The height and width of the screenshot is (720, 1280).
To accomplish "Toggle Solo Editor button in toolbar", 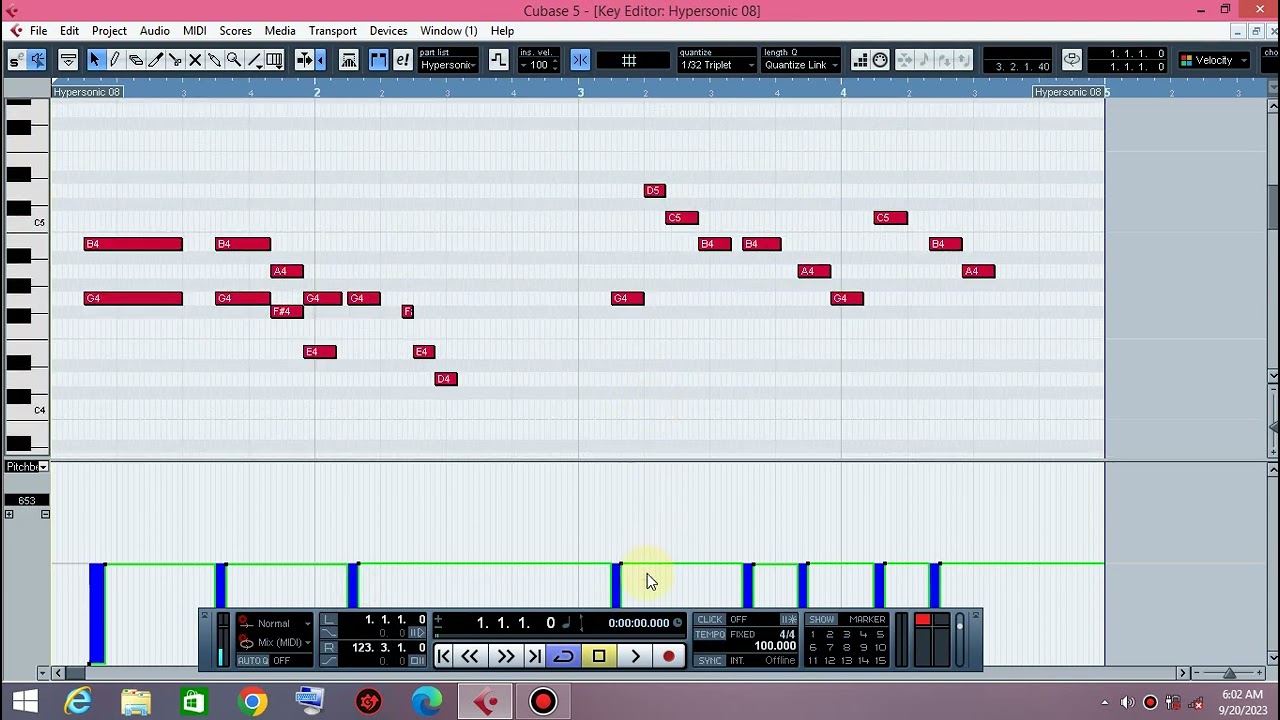I will click(15, 60).
